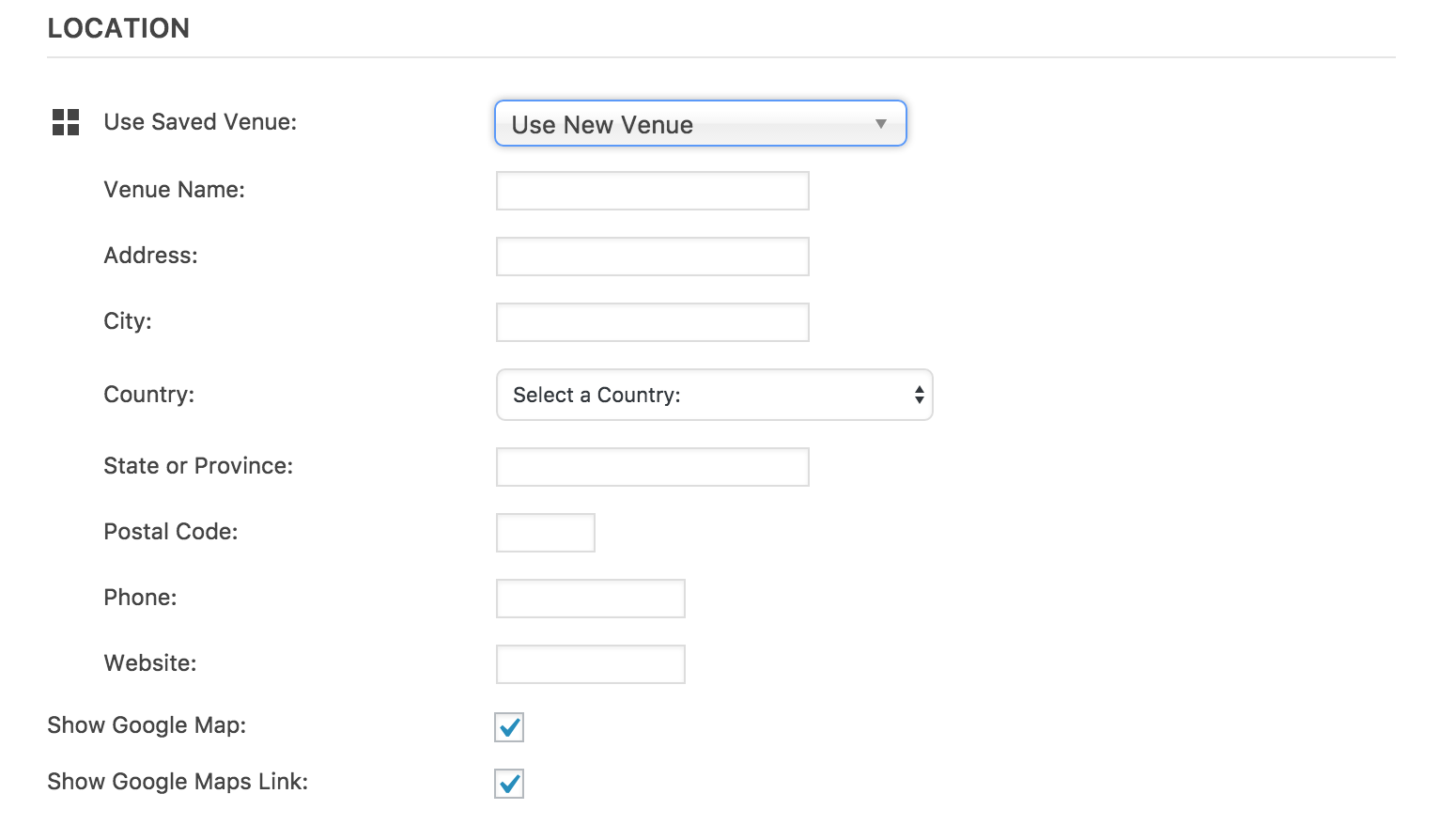Viewport: 1456px width, 825px height.
Task: Click the Venue Name text field
Action: pyautogui.click(x=652, y=191)
